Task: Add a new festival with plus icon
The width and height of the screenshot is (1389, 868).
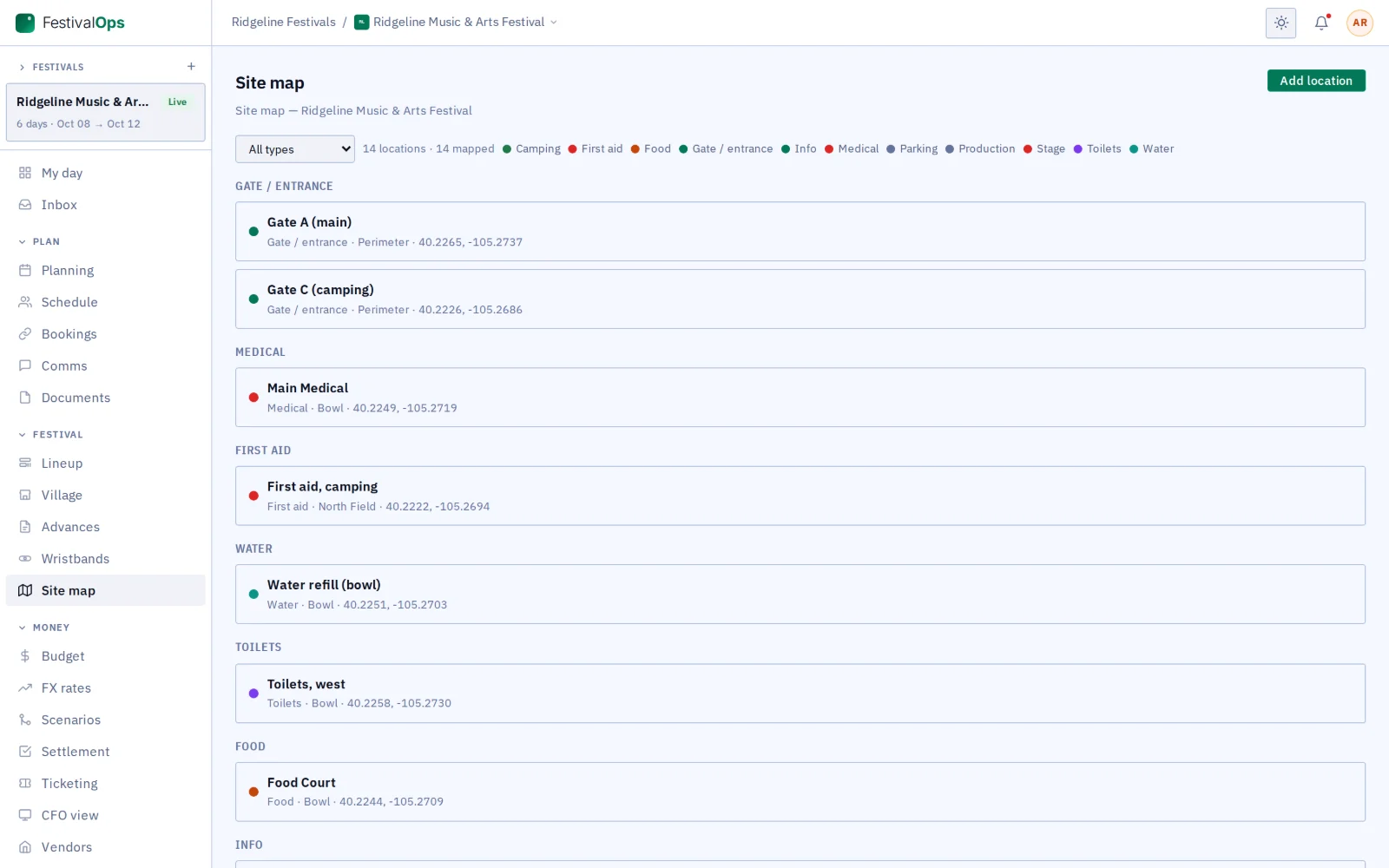Action: pyautogui.click(x=191, y=67)
